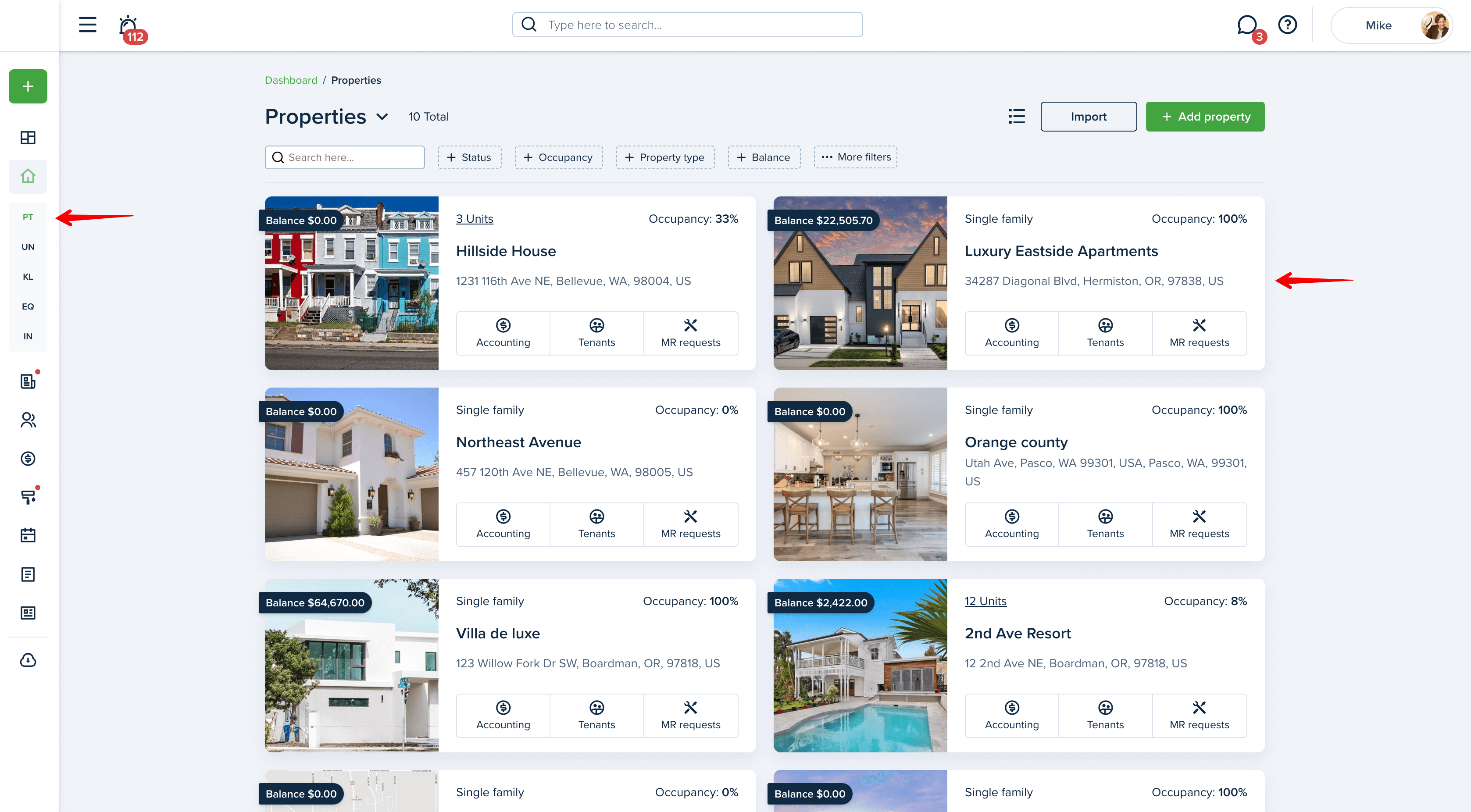Image resolution: width=1471 pixels, height=812 pixels.
Task: Open the document notes icon in sidebar
Action: (28, 574)
